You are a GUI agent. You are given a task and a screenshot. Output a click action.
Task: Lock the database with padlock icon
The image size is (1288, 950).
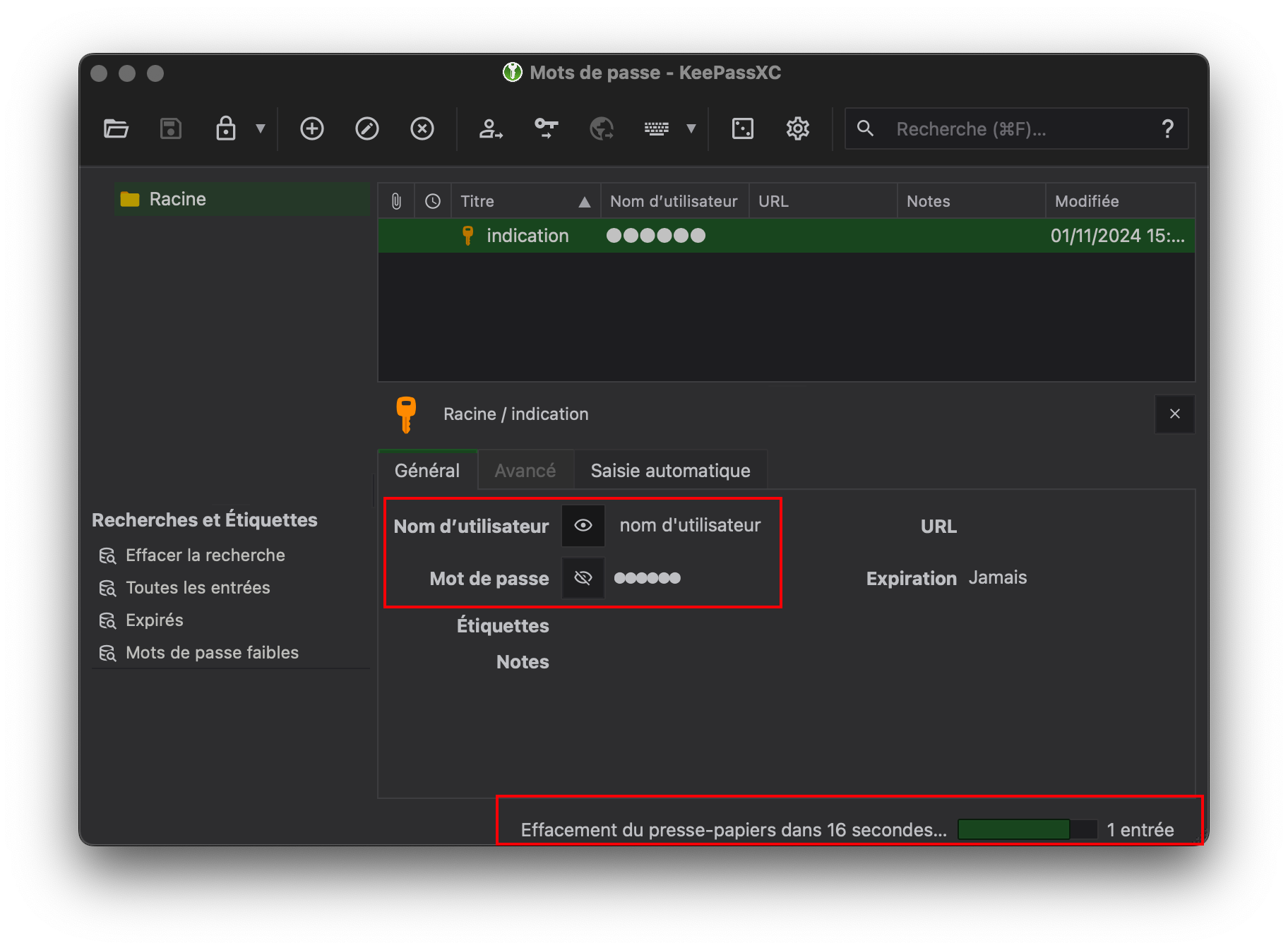tap(225, 129)
